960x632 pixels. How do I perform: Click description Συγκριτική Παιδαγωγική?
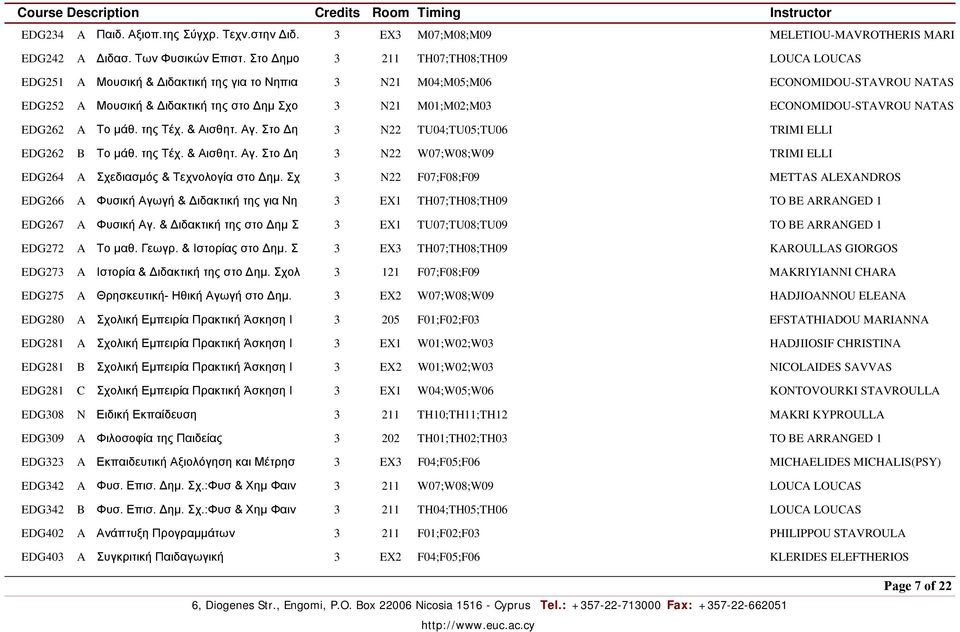coord(160,557)
